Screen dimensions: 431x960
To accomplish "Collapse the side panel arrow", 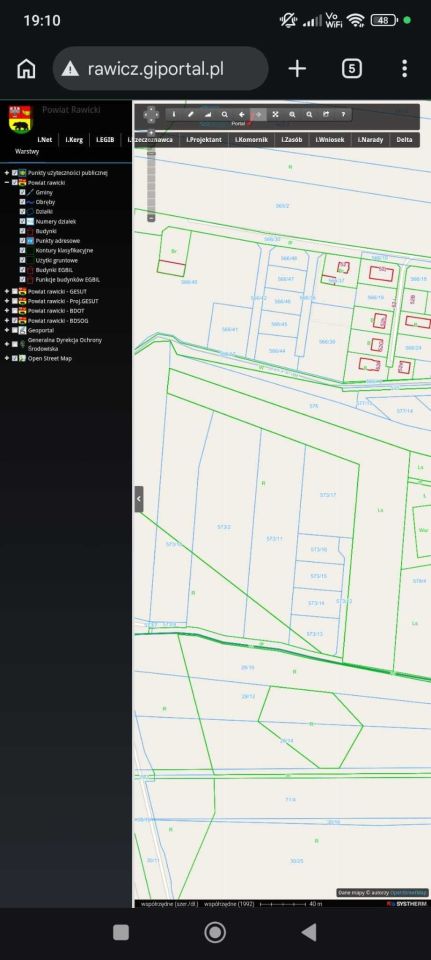I will coord(139,499).
